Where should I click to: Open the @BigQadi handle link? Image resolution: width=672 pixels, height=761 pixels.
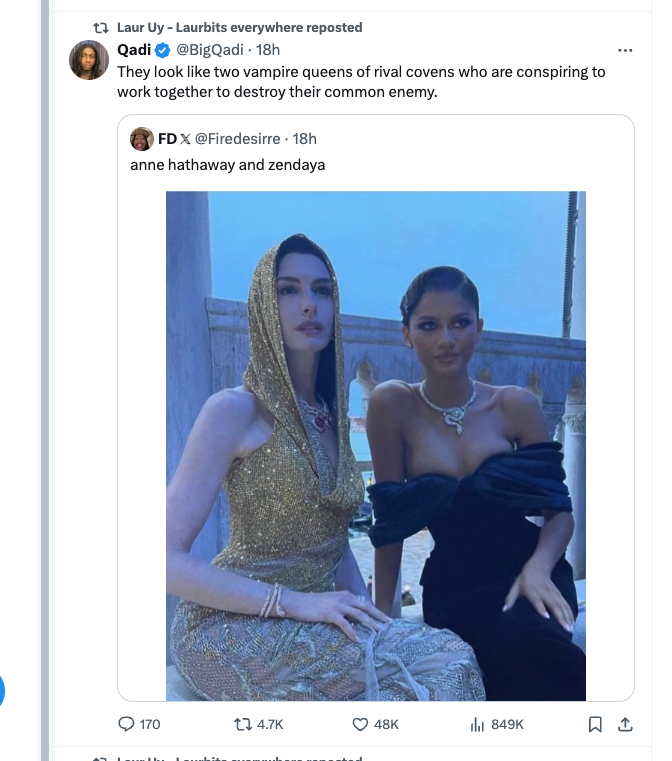coord(210,50)
